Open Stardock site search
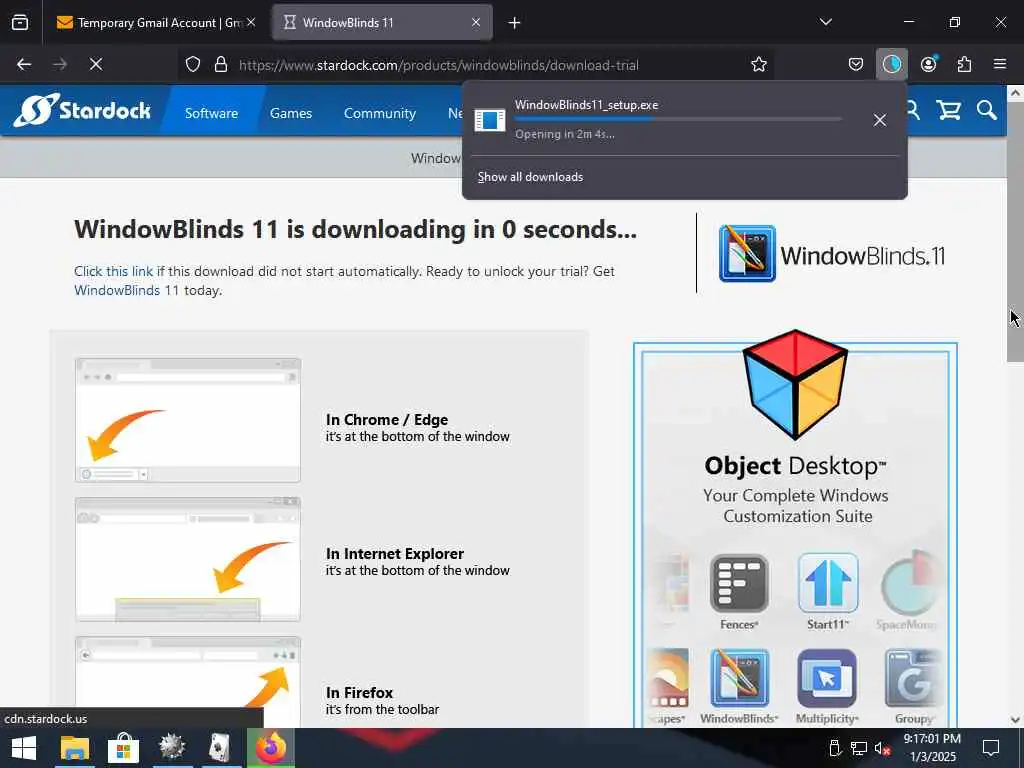This screenshot has height=768, width=1024. click(987, 110)
